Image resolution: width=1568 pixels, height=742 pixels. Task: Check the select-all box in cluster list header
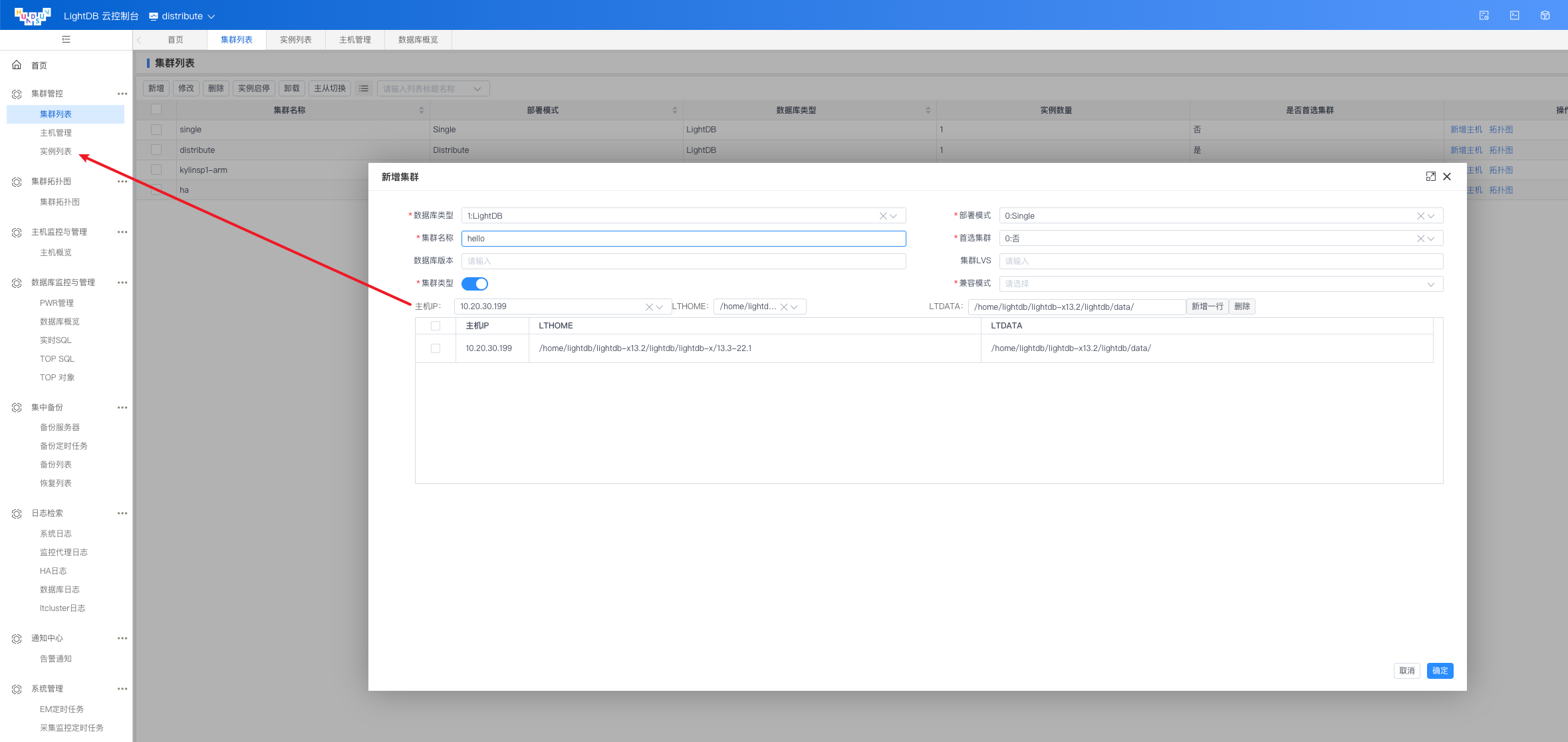click(156, 110)
